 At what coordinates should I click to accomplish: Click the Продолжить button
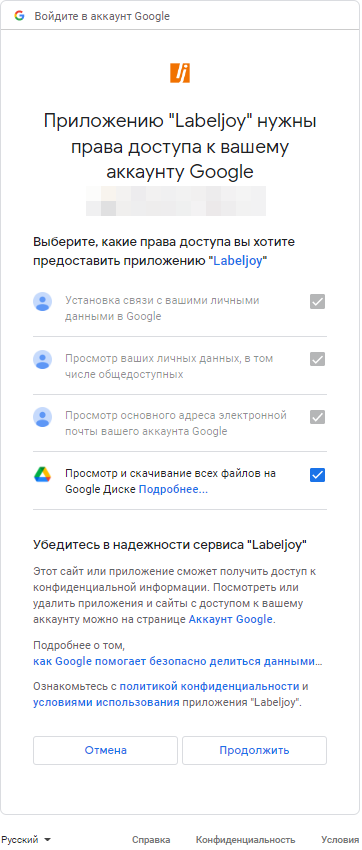click(x=254, y=750)
